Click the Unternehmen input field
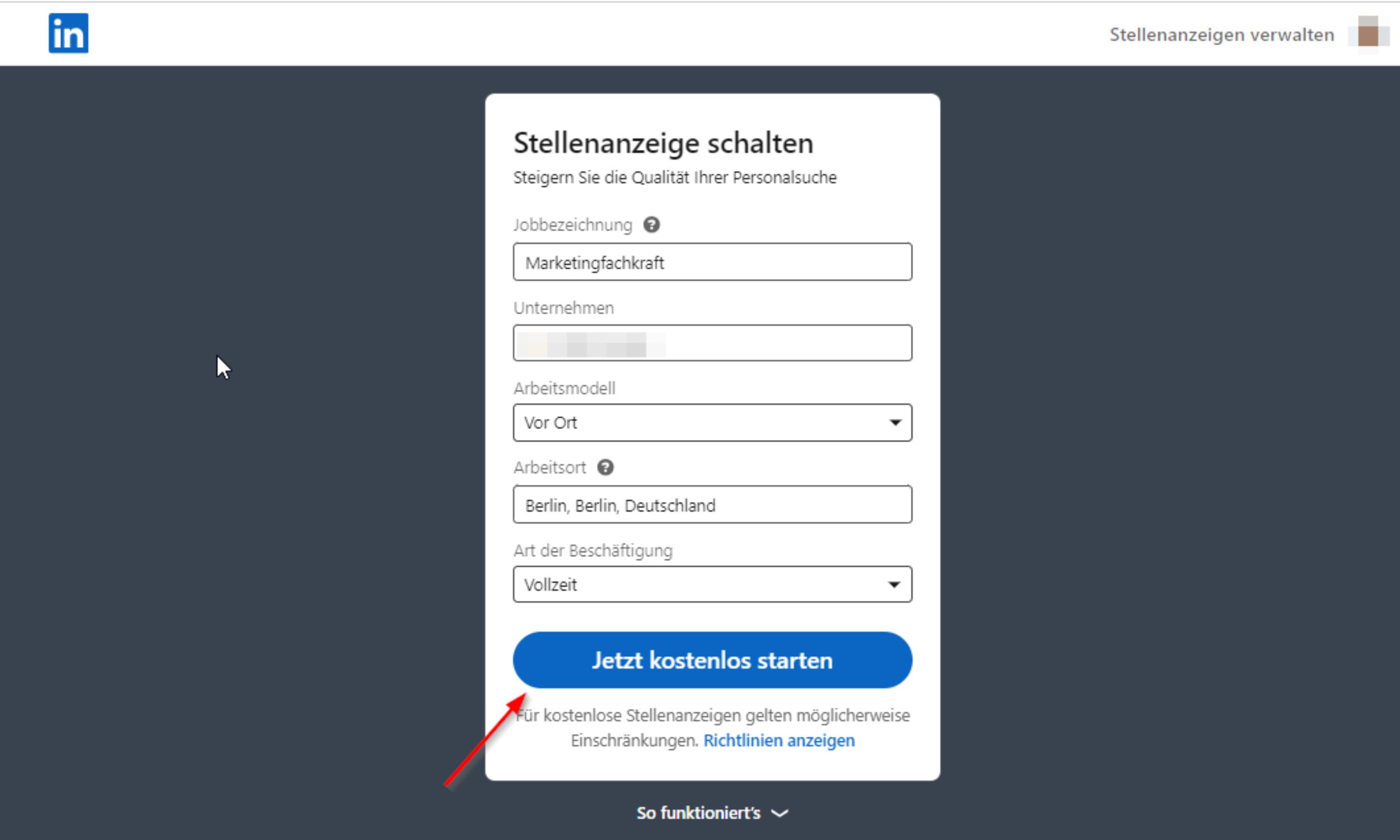Viewport: 1400px width, 840px height. tap(712, 343)
